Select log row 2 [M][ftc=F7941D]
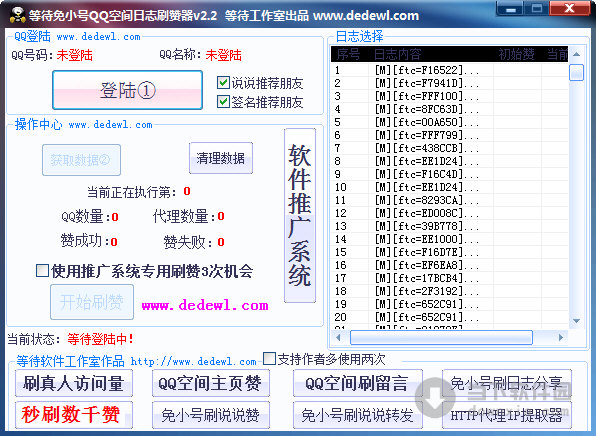 pos(450,83)
